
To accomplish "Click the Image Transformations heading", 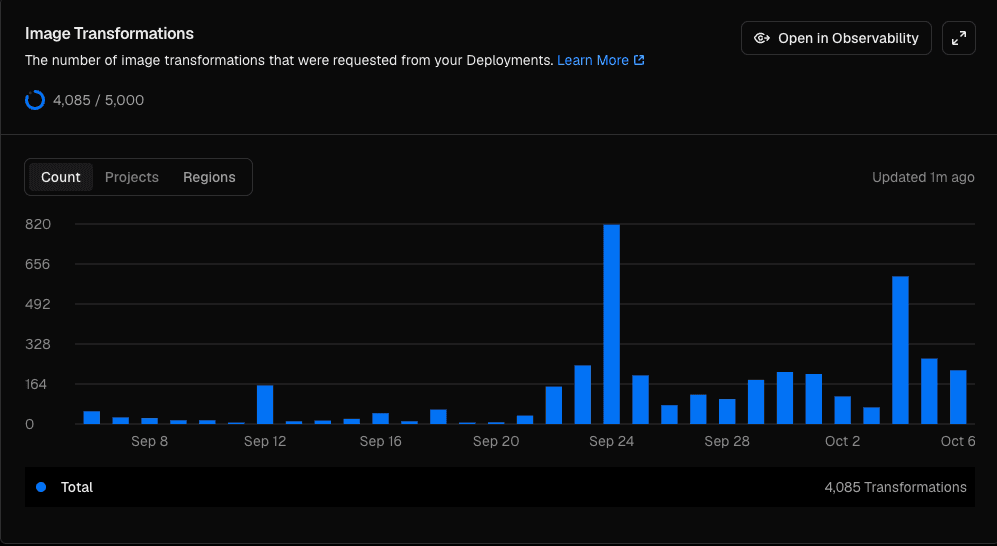I will [109, 33].
